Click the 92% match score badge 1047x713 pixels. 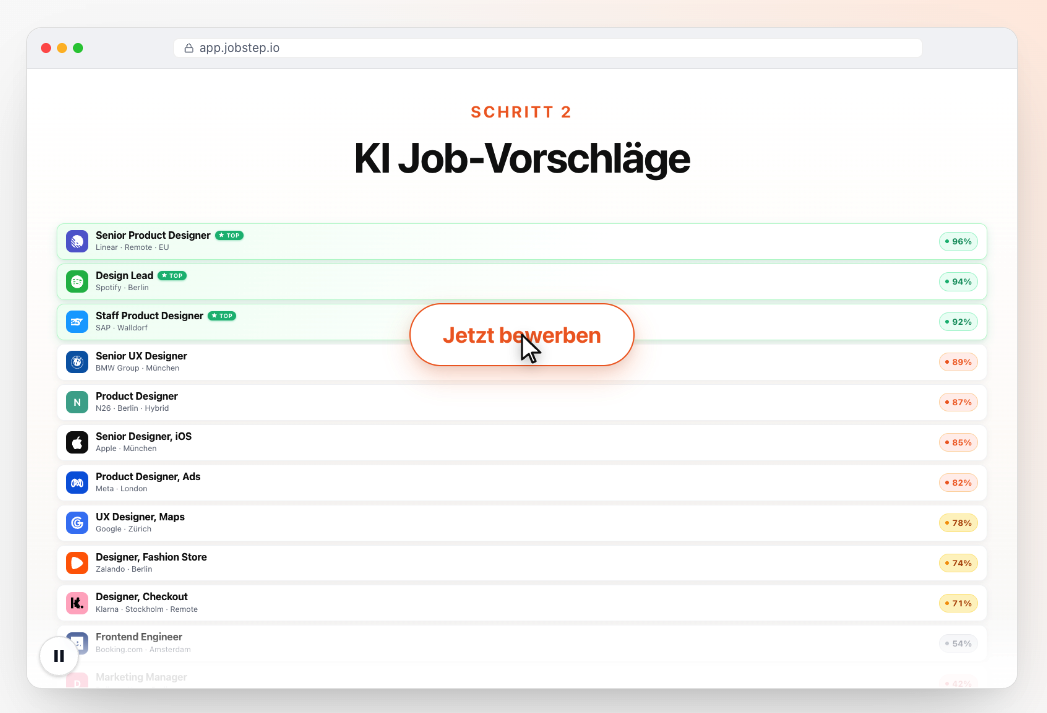[x=958, y=322]
